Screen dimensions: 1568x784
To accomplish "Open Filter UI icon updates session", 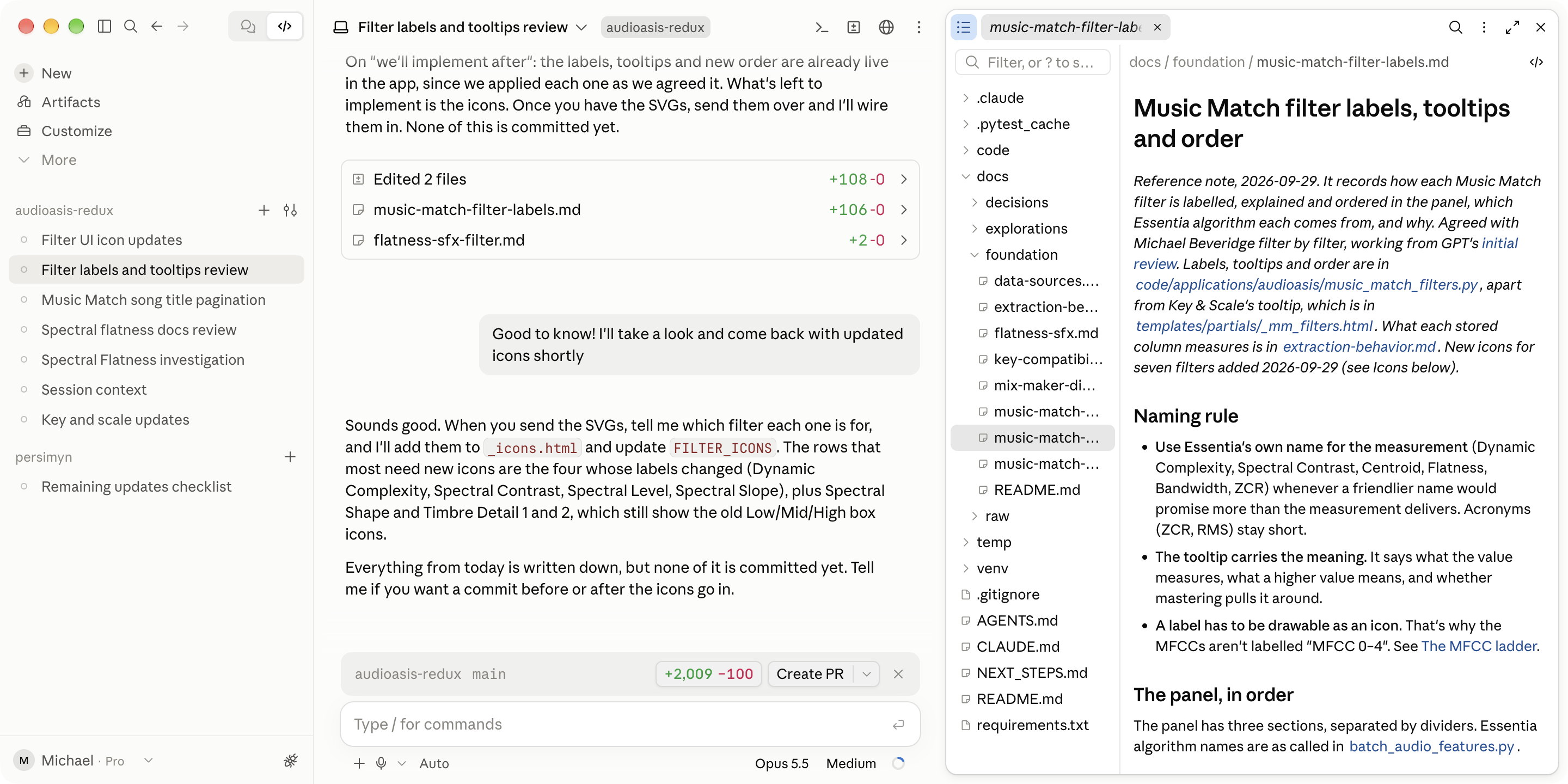I will [x=156, y=240].
